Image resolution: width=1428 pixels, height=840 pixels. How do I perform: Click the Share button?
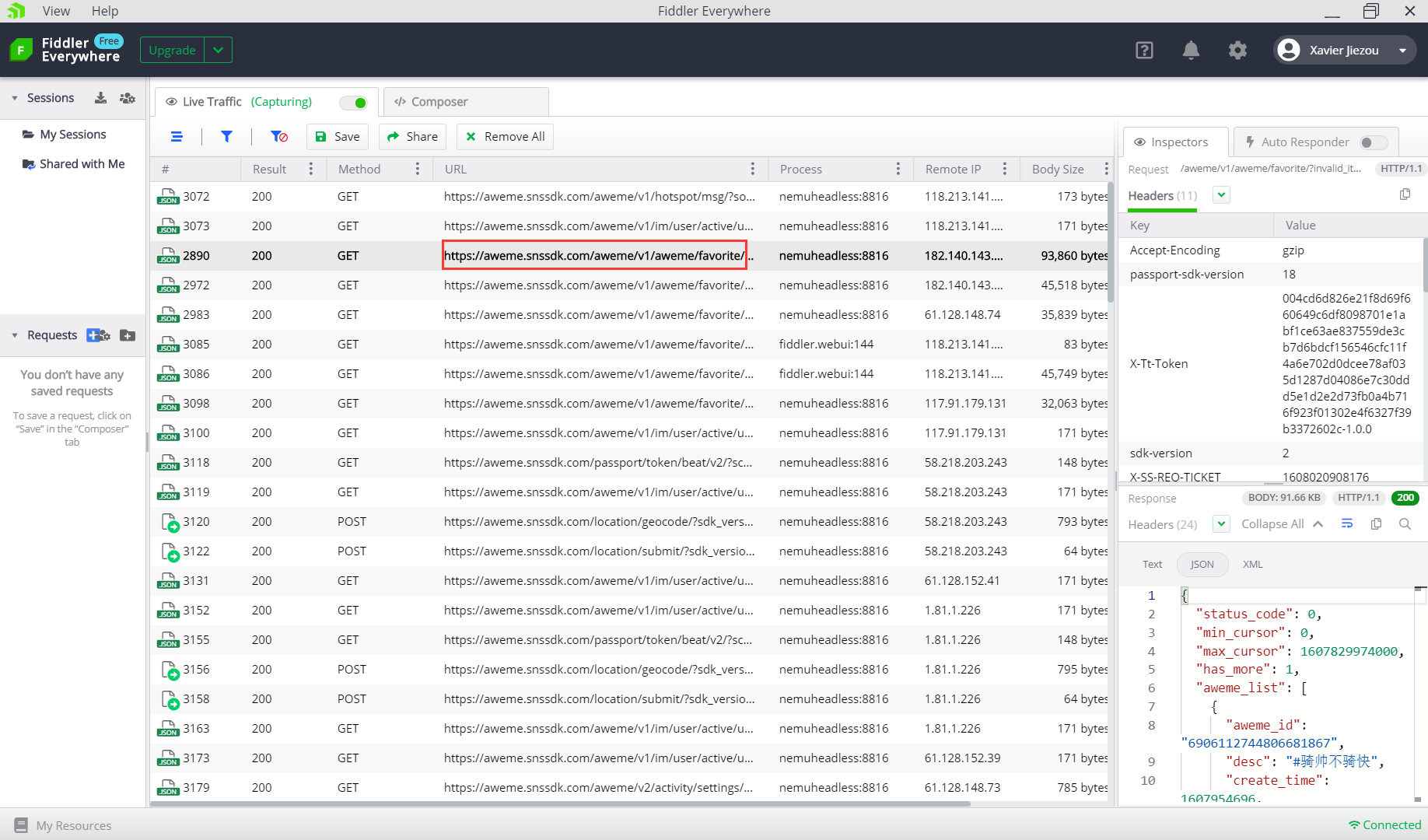[x=412, y=137]
